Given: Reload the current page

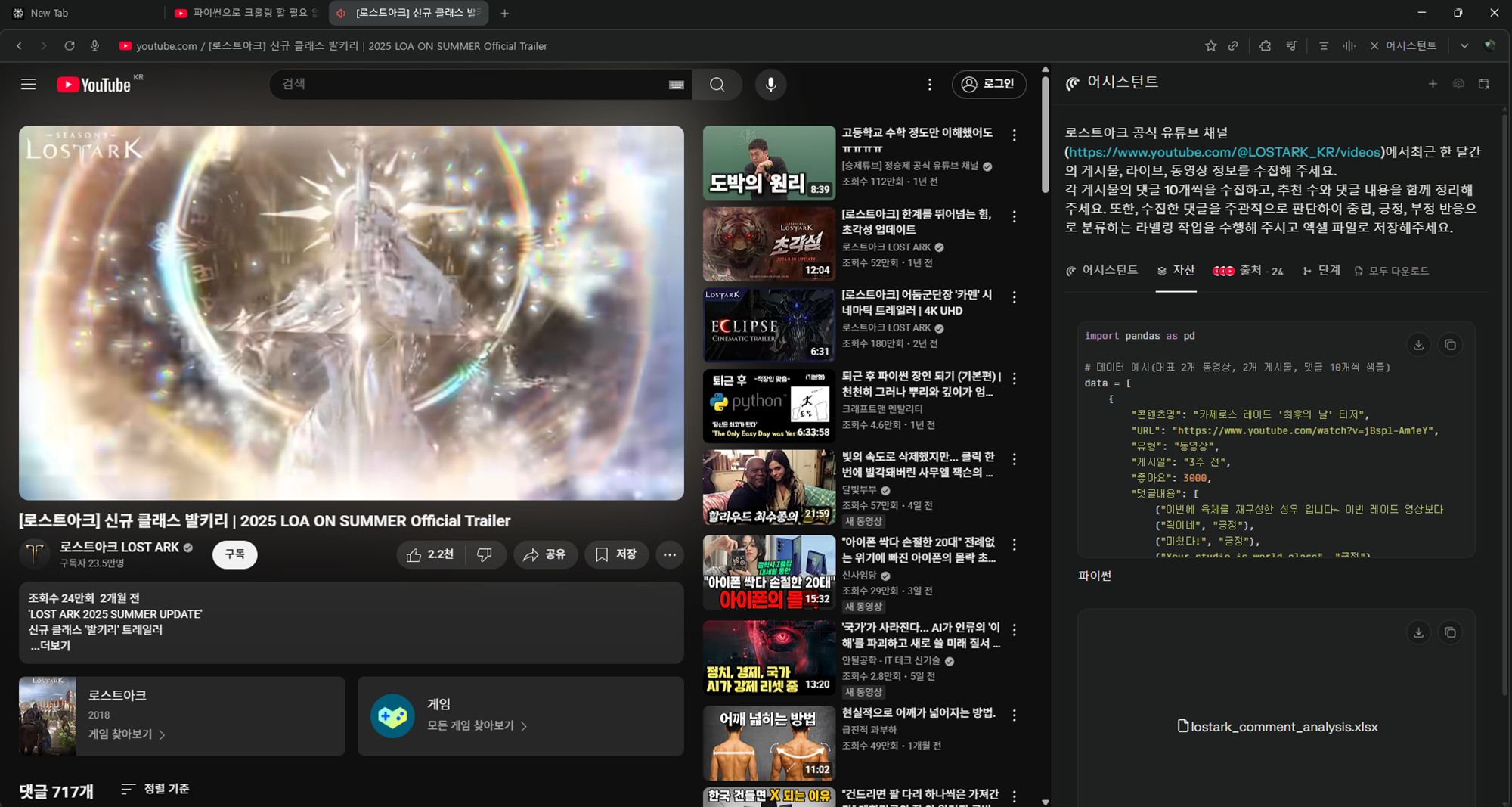Looking at the screenshot, I should pos(69,46).
